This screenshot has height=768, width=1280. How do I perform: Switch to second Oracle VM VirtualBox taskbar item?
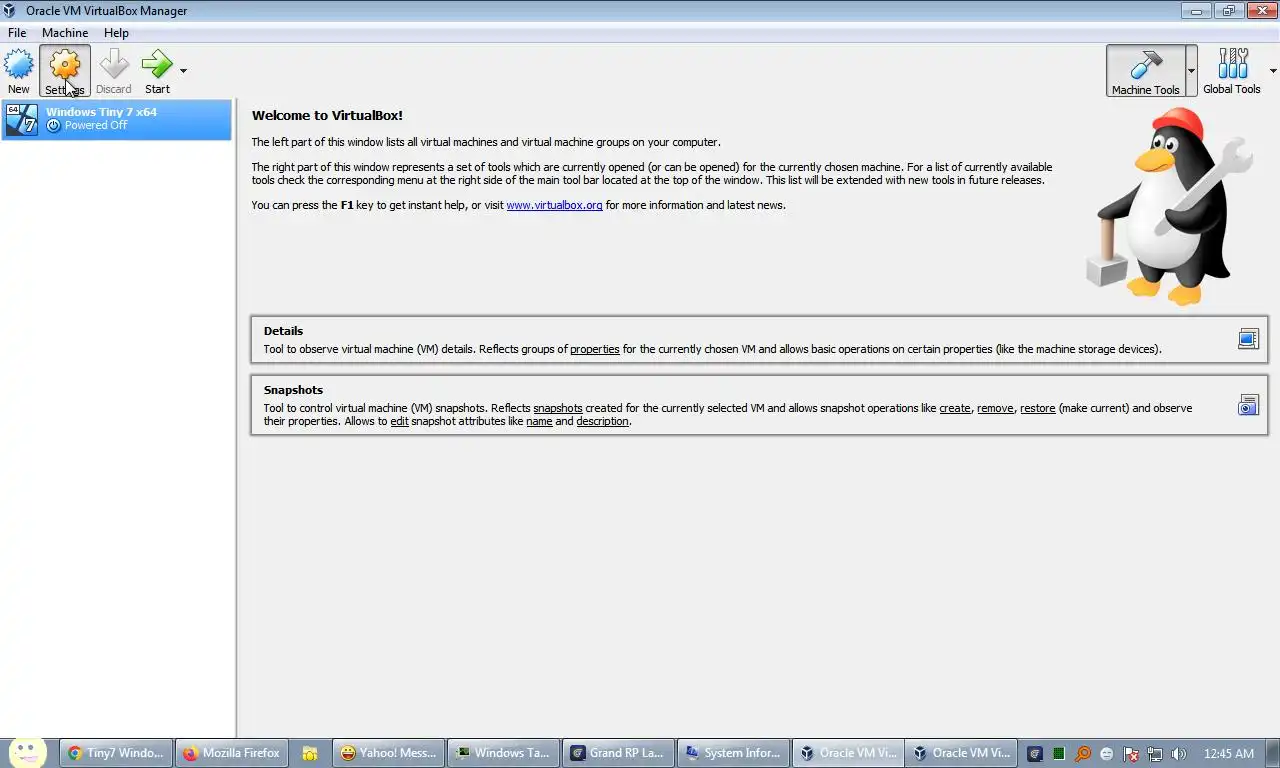point(960,753)
